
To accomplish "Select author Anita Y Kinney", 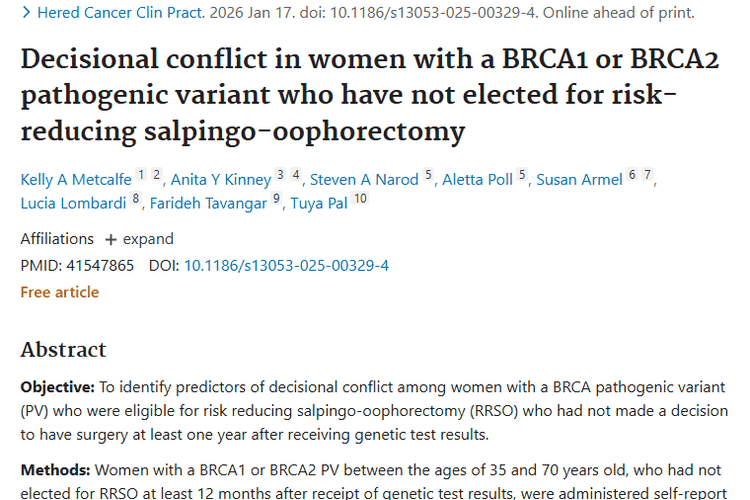I will point(221,180).
